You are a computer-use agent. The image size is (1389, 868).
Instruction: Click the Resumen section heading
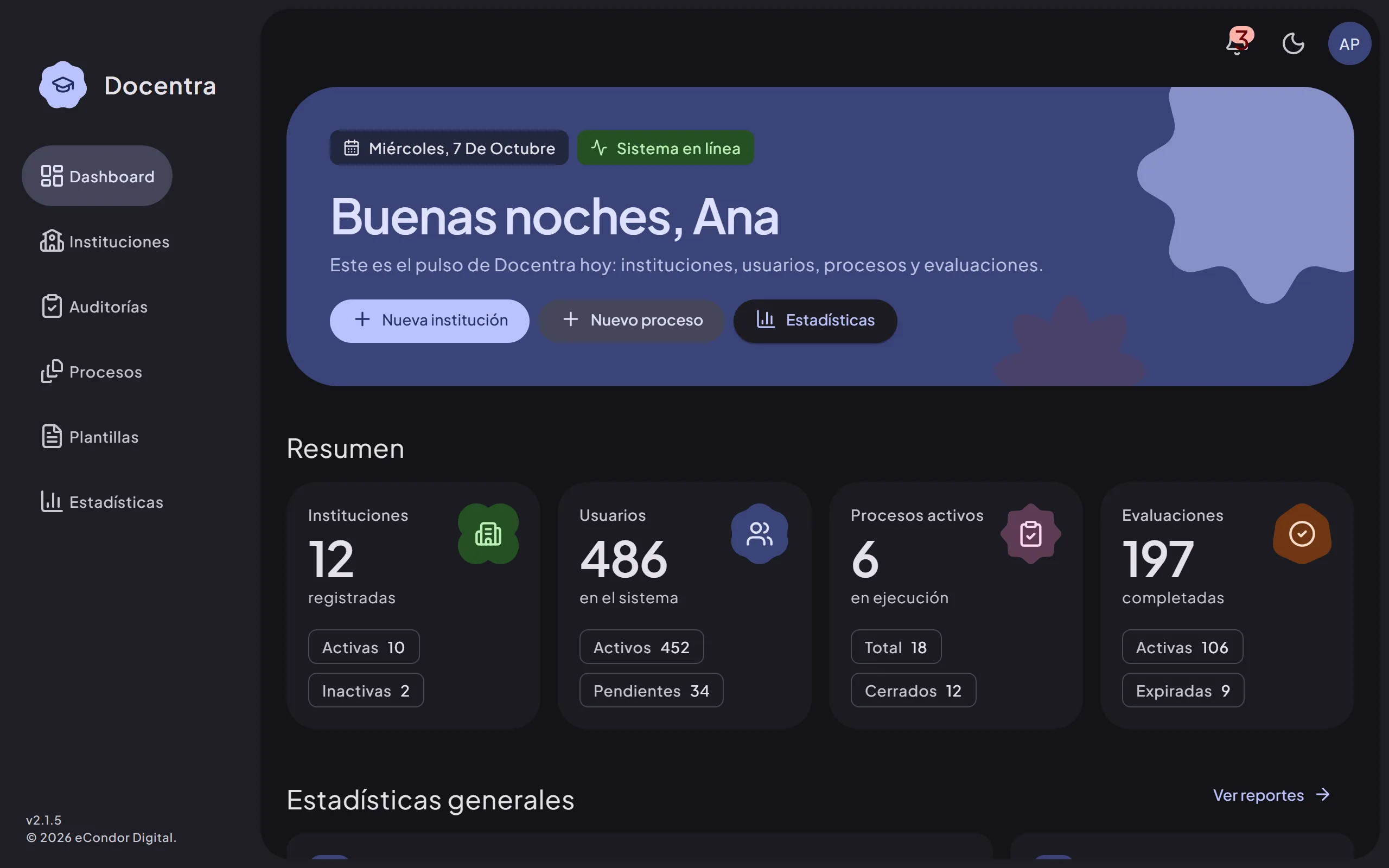tap(346, 448)
